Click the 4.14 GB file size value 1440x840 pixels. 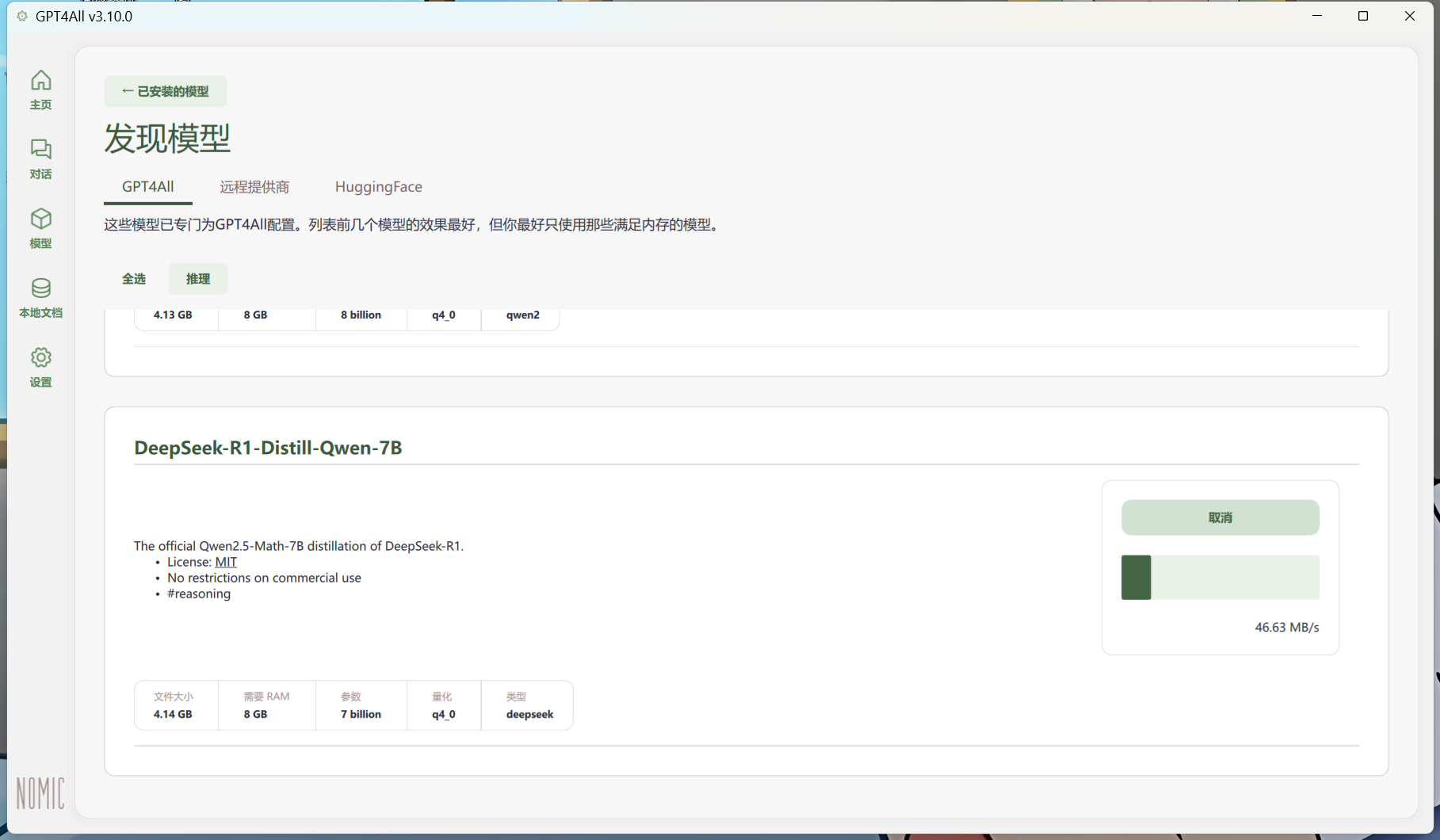coord(173,714)
